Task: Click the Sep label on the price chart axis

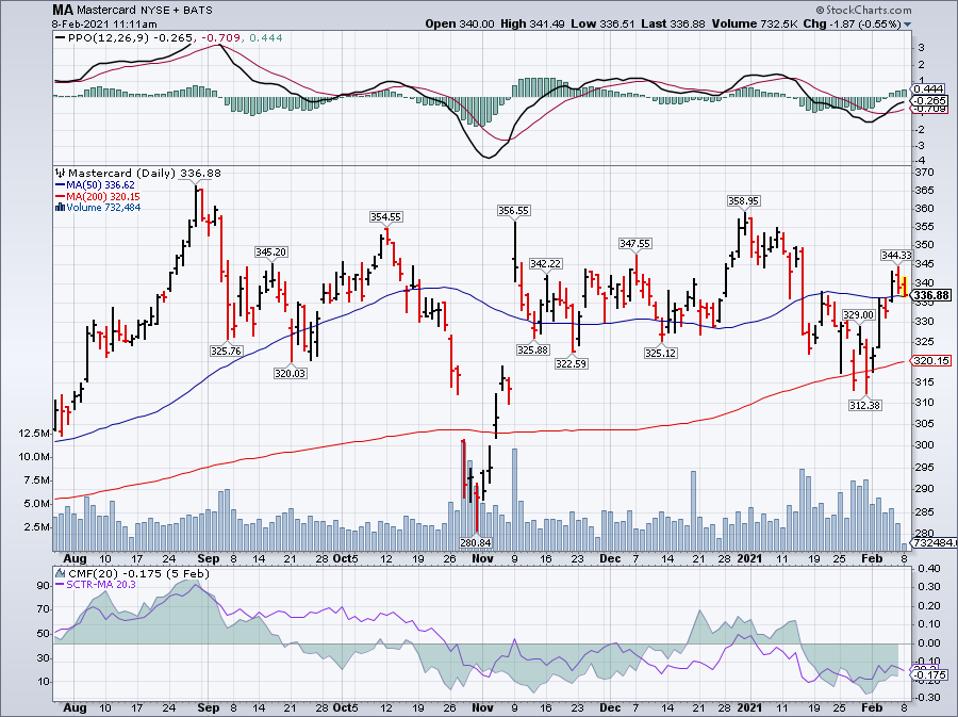Action: point(208,558)
